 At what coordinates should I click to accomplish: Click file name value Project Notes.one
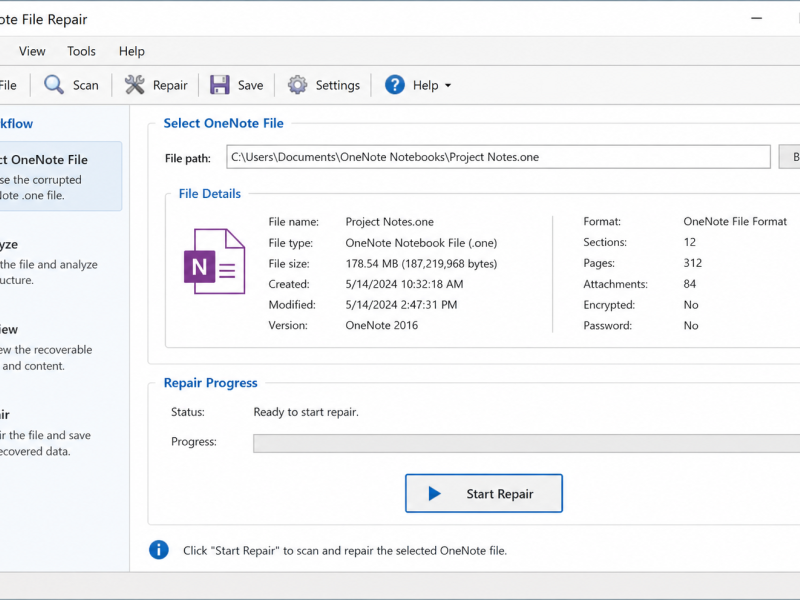pos(390,222)
